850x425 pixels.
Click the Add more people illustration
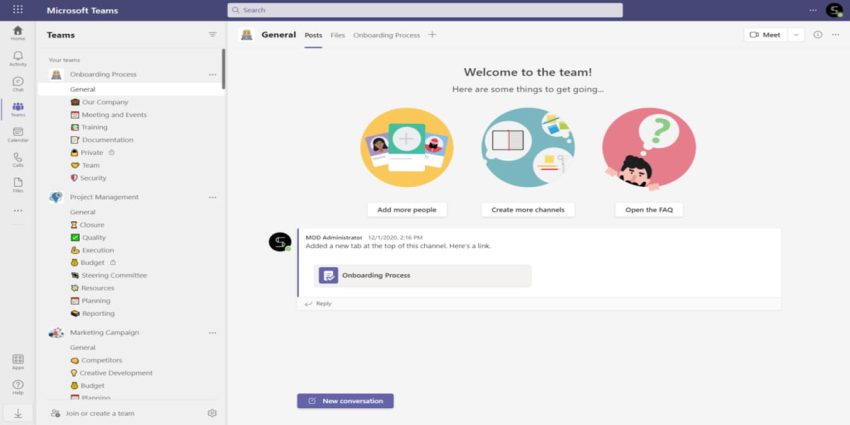click(x=407, y=147)
